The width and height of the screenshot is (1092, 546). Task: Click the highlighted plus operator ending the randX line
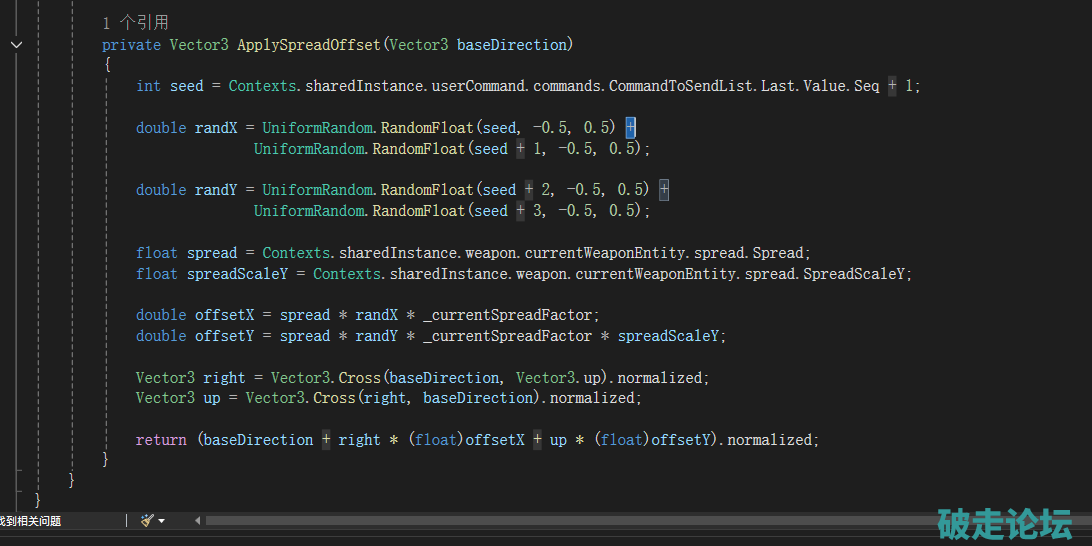[630, 127]
